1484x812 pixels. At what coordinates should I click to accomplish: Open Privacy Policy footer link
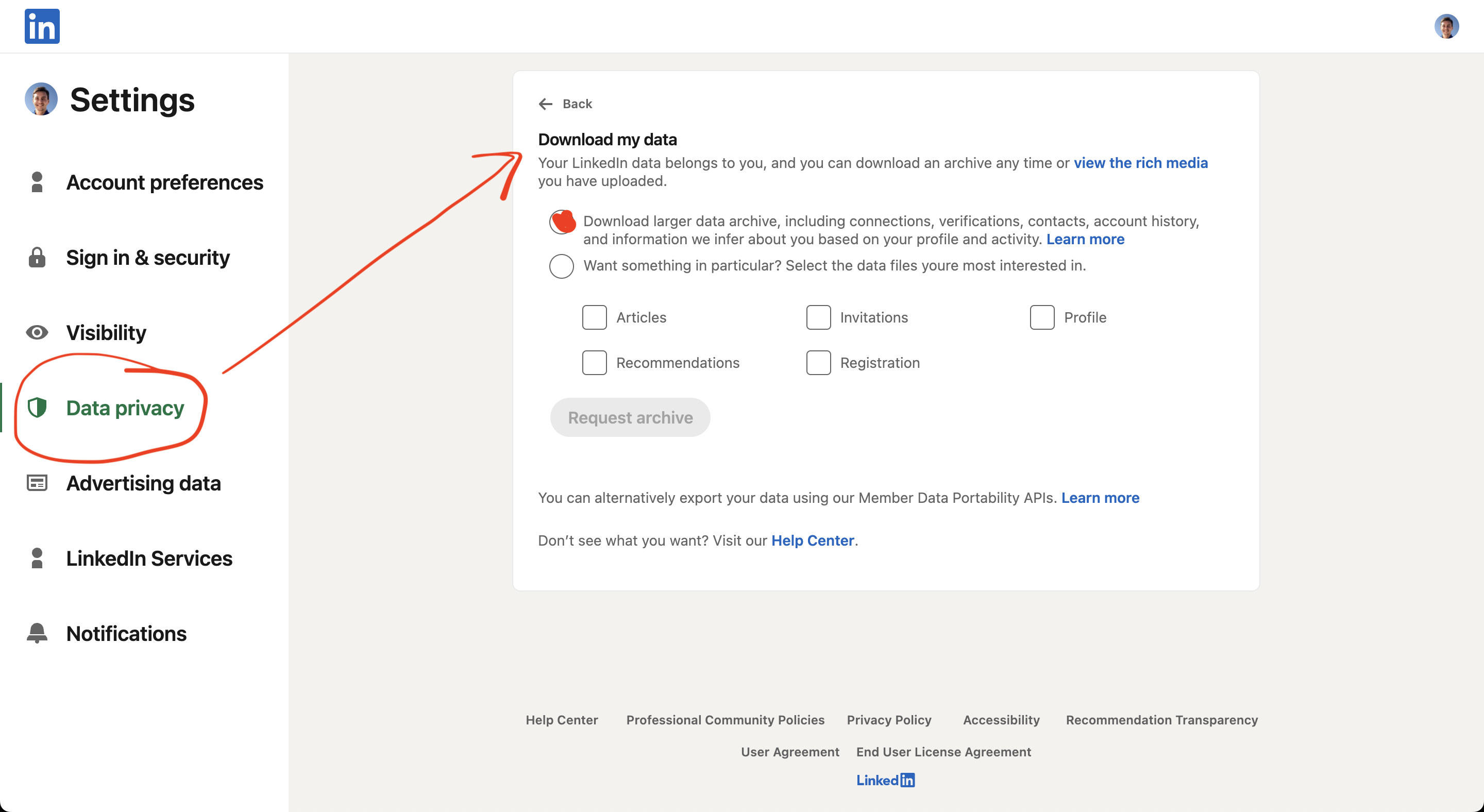click(888, 720)
